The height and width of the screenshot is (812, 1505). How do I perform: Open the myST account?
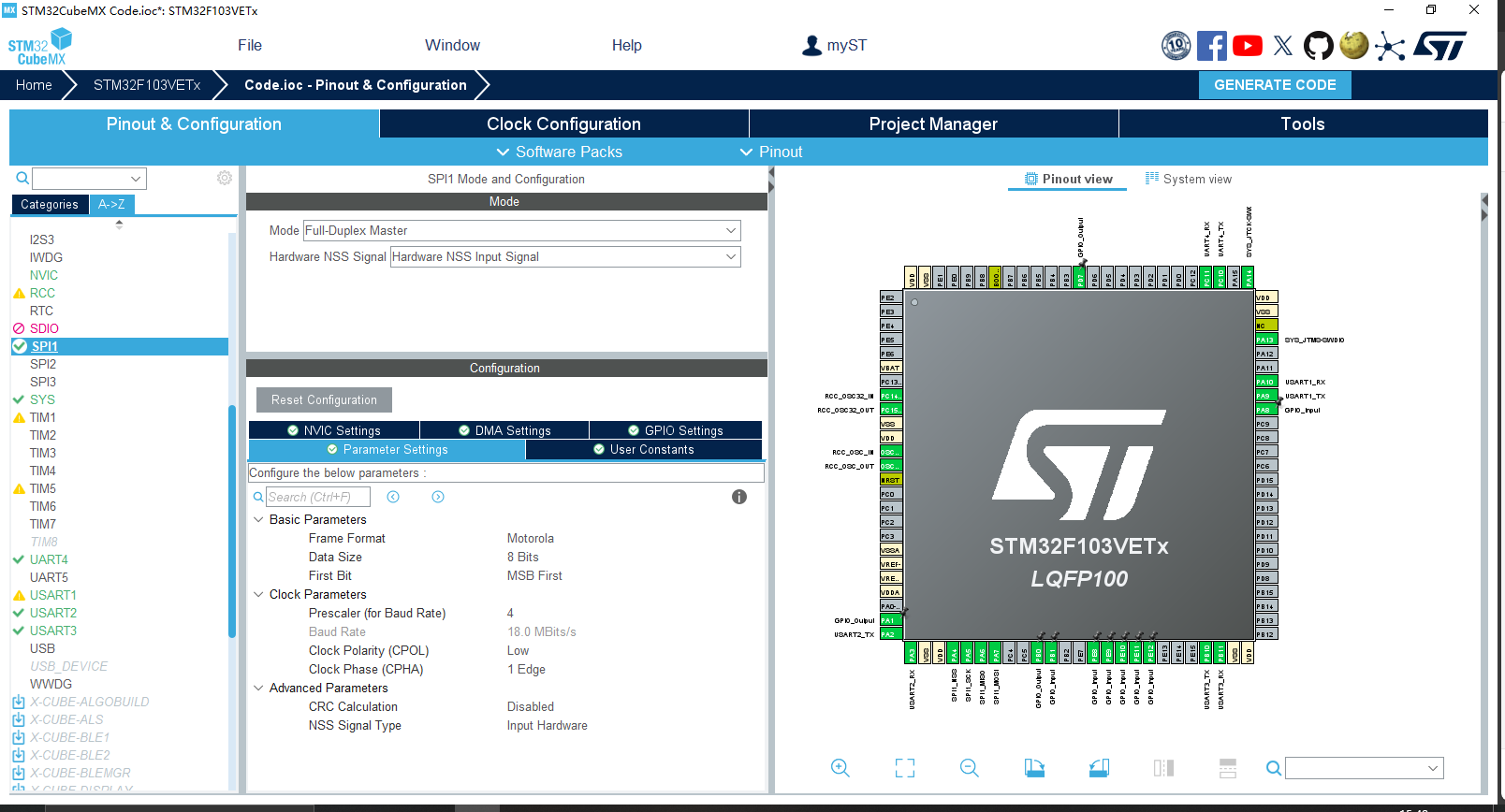coord(834,46)
